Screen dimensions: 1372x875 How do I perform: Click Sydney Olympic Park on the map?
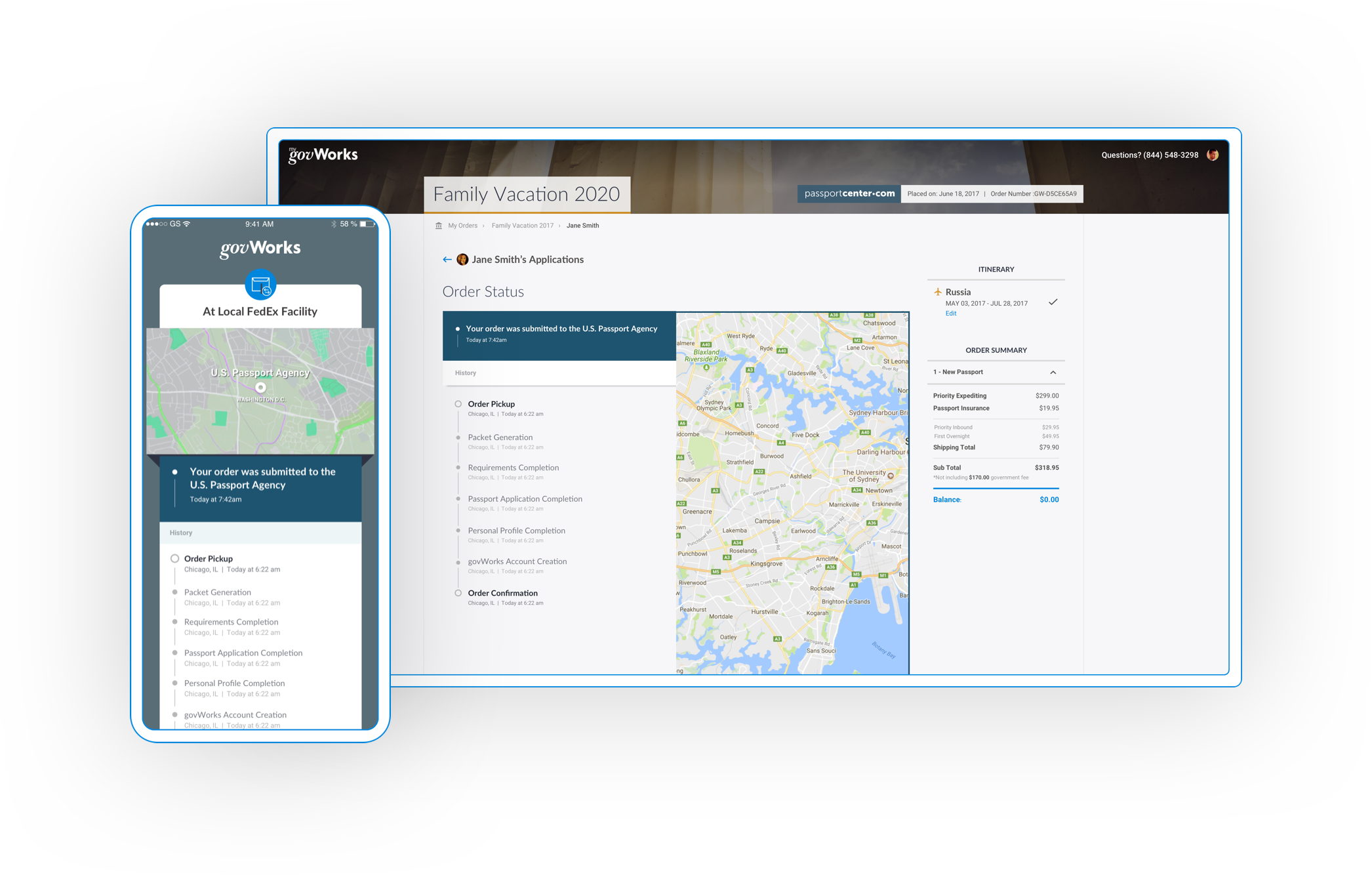click(x=714, y=405)
